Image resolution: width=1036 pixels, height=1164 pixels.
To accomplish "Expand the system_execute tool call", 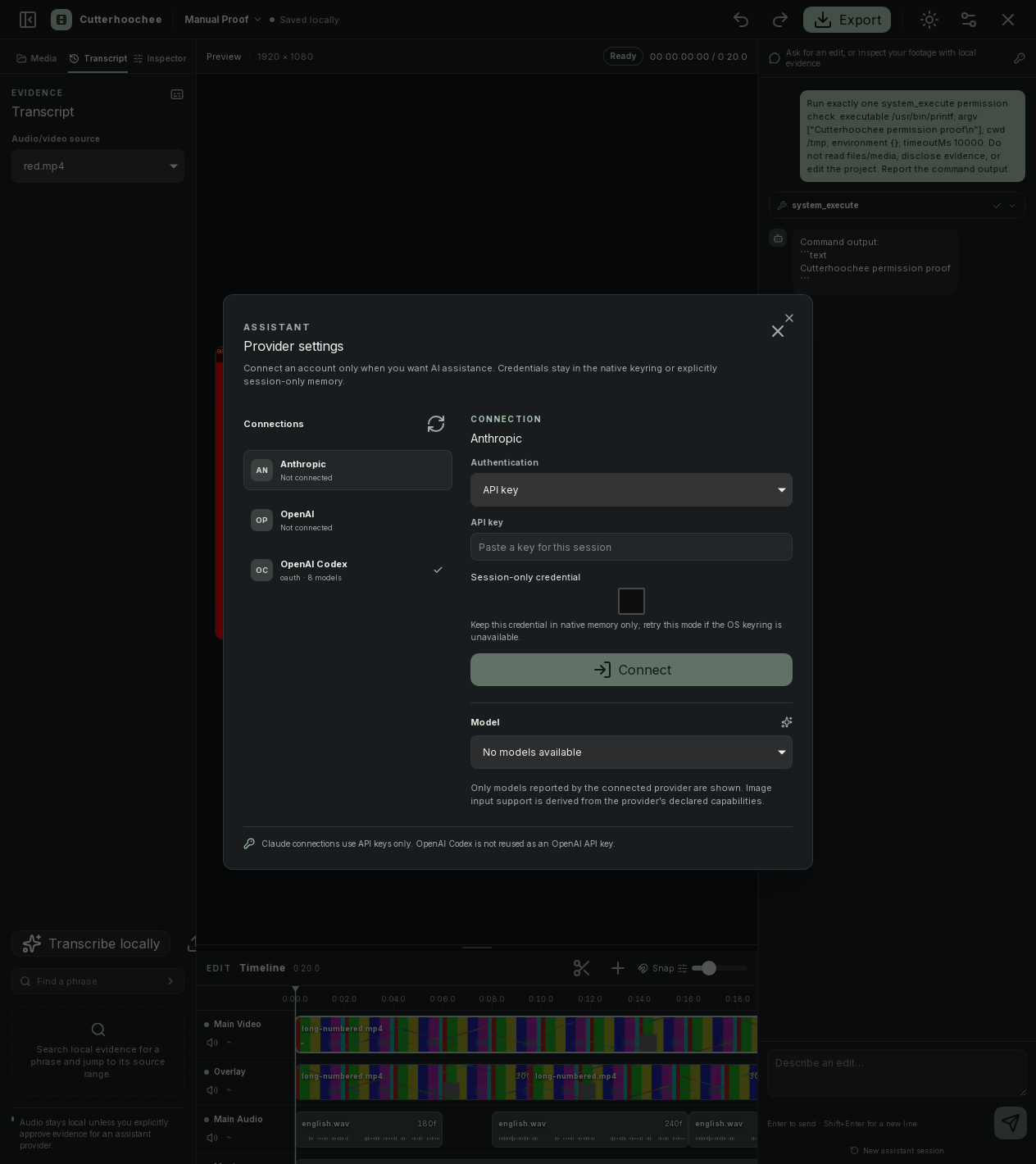I will pyautogui.click(x=897, y=206).
